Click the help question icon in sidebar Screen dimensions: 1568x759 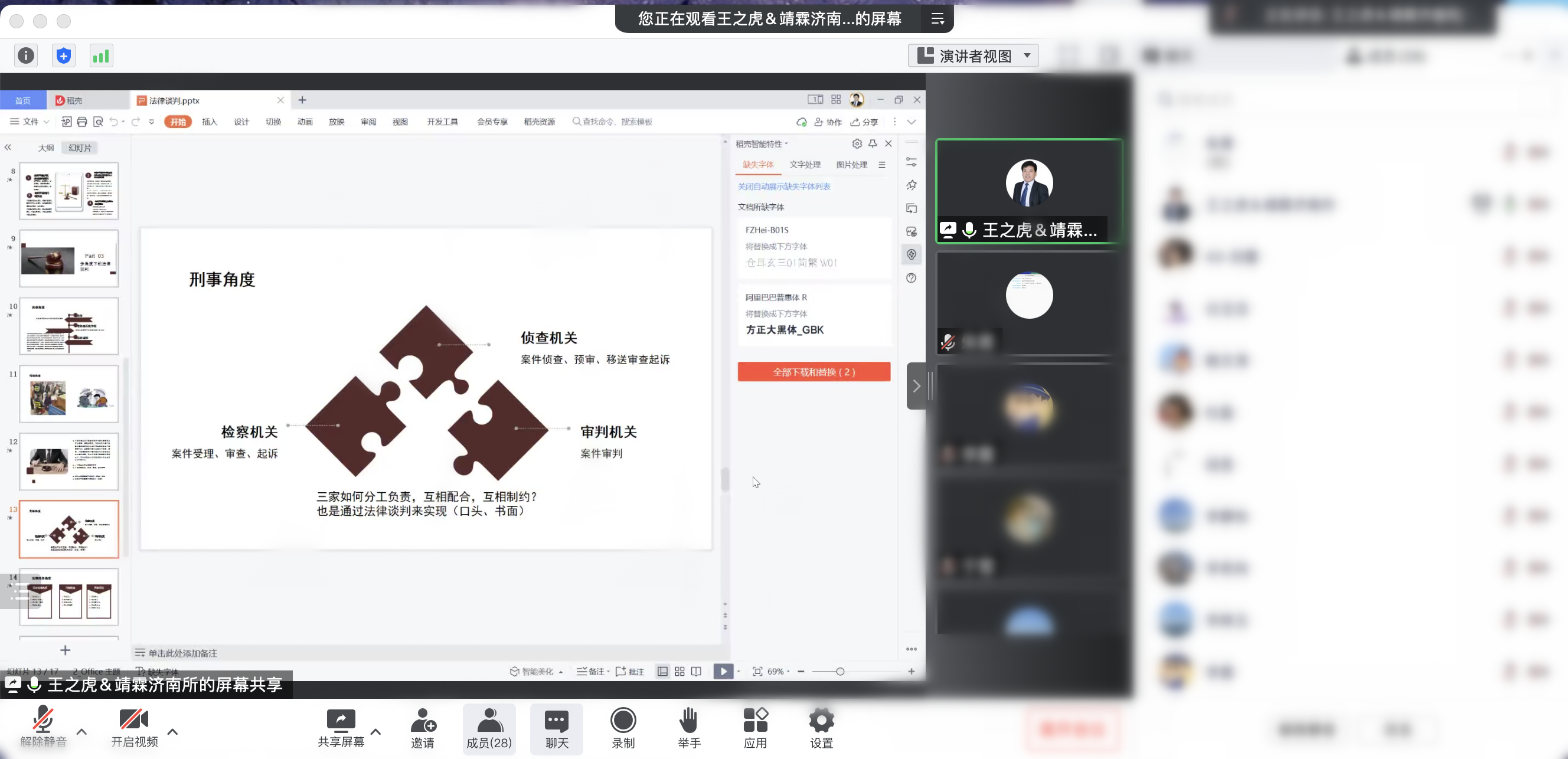(x=911, y=278)
